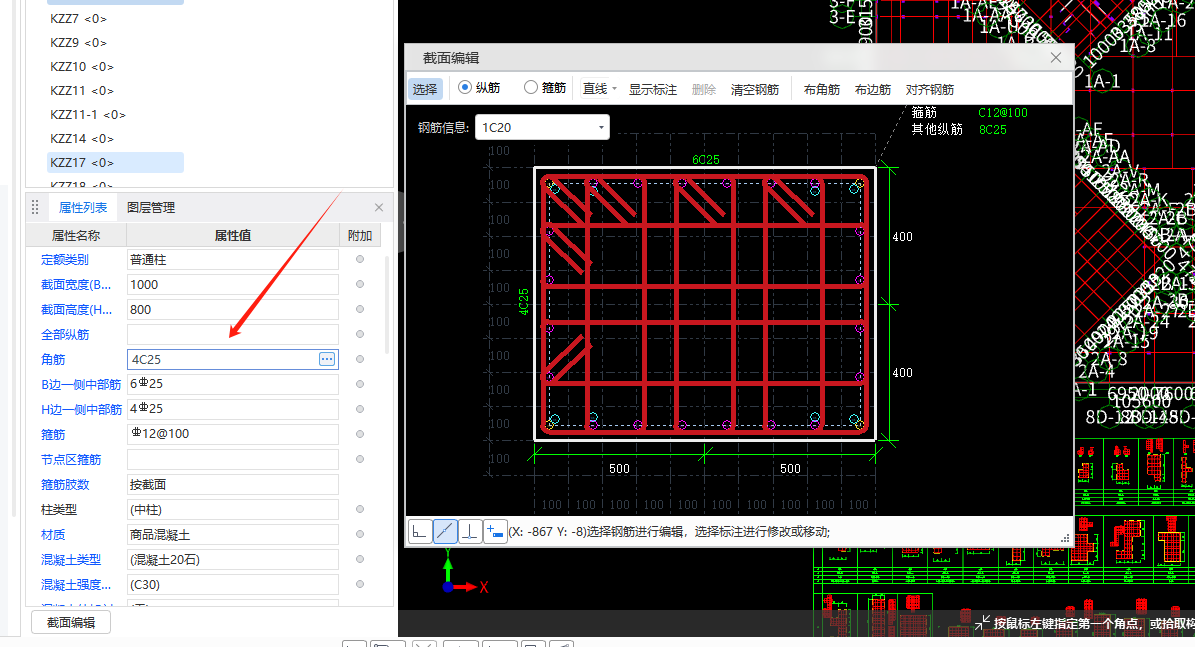Click 布角筋 toolbar item

pyautogui.click(x=822, y=89)
